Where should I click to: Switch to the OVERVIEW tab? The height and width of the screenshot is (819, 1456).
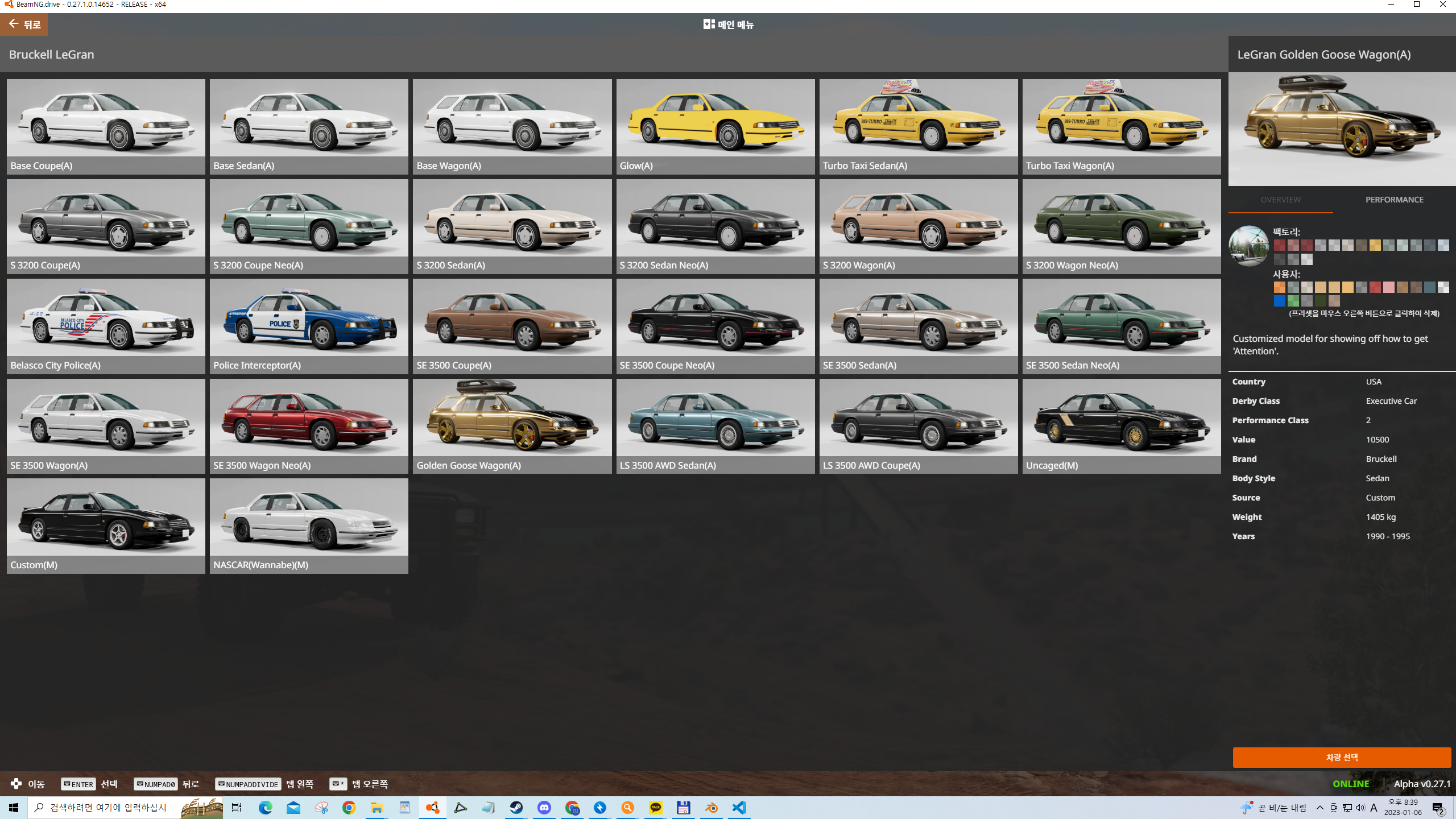point(1280,200)
